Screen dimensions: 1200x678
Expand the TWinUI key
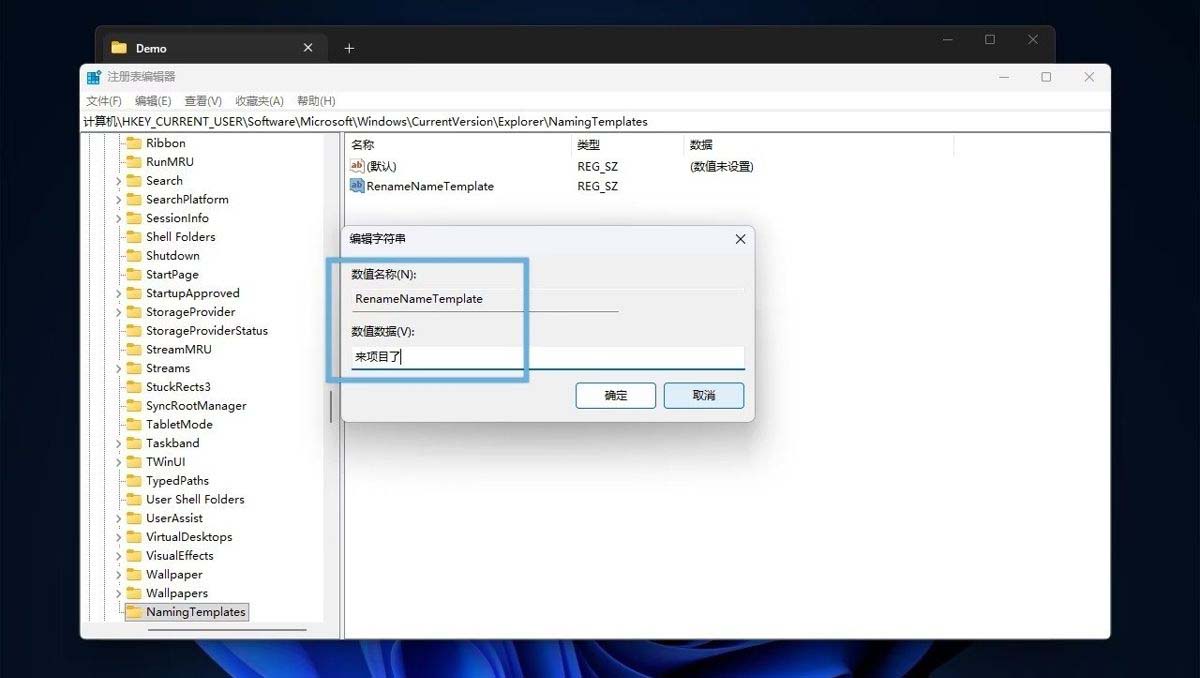[x=118, y=462]
